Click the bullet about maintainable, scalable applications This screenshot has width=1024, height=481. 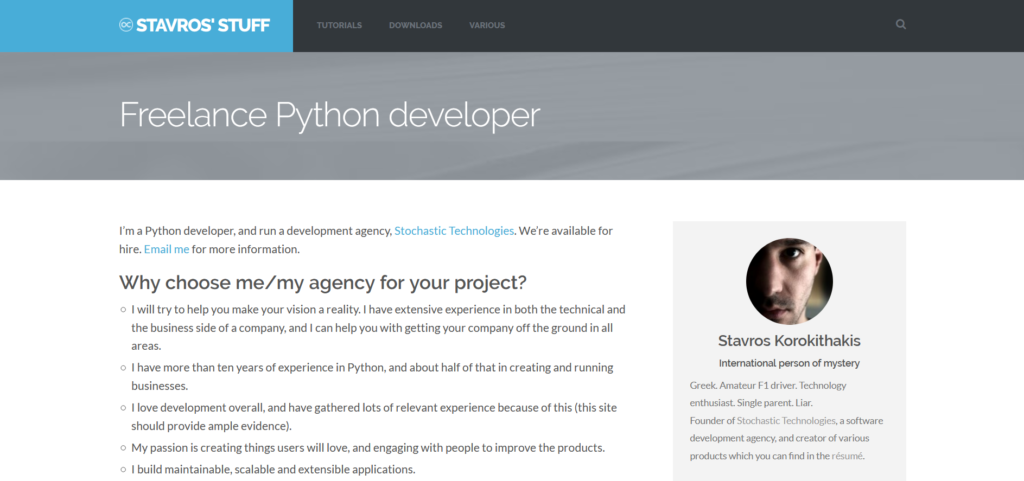[x=273, y=469]
